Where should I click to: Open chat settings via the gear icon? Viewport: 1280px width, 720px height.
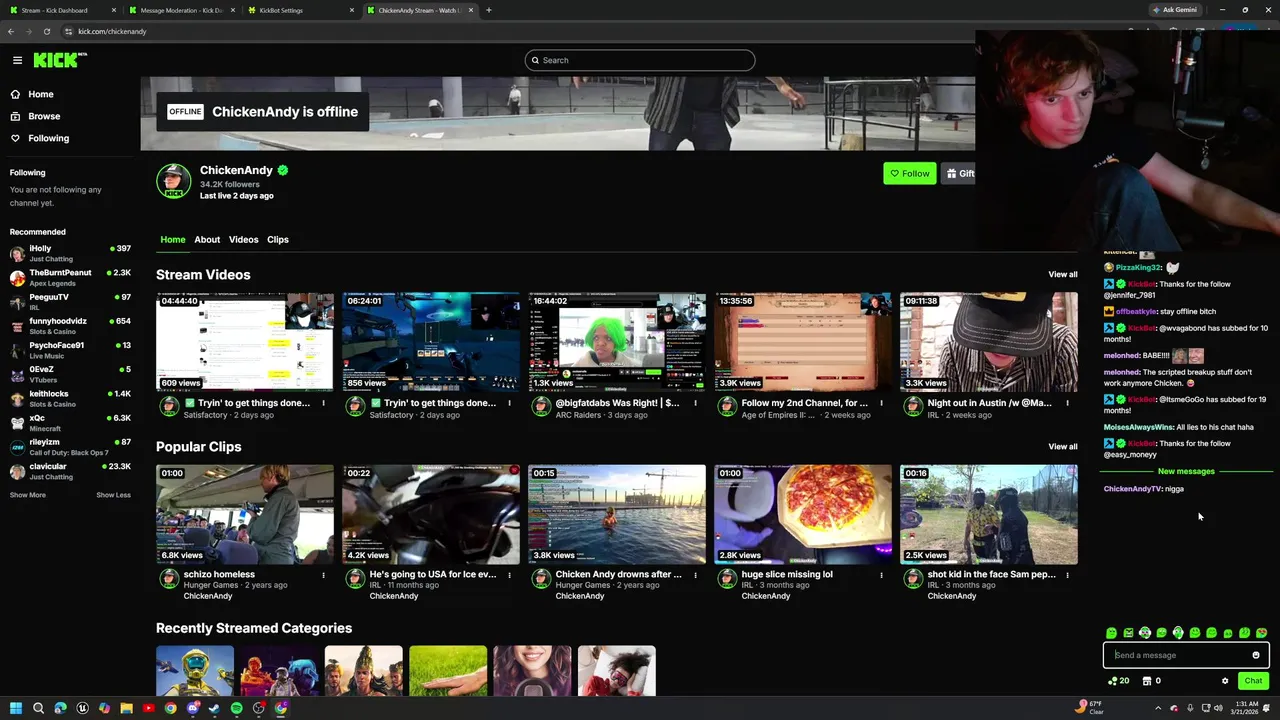coord(1225,681)
